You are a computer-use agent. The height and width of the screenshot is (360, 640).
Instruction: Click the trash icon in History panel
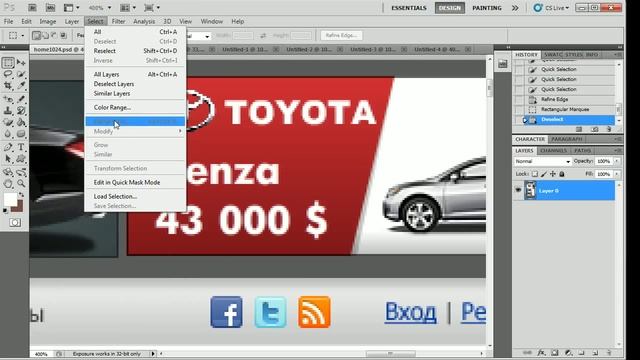point(609,129)
